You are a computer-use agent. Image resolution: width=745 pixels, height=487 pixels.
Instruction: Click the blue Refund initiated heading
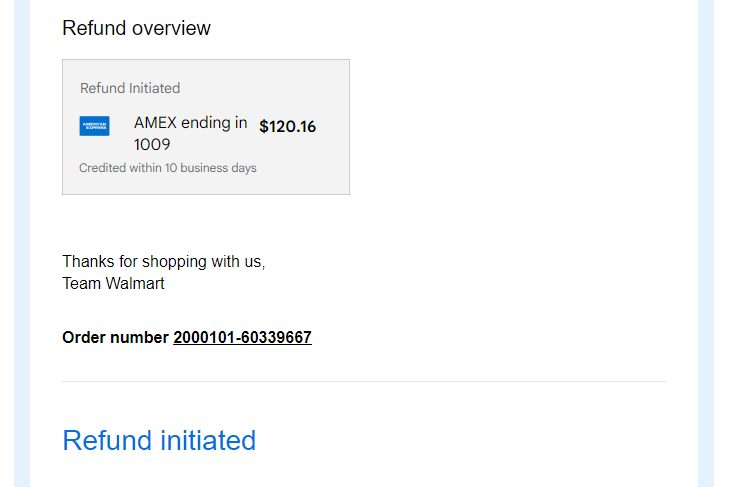click(x=159, y=440)
